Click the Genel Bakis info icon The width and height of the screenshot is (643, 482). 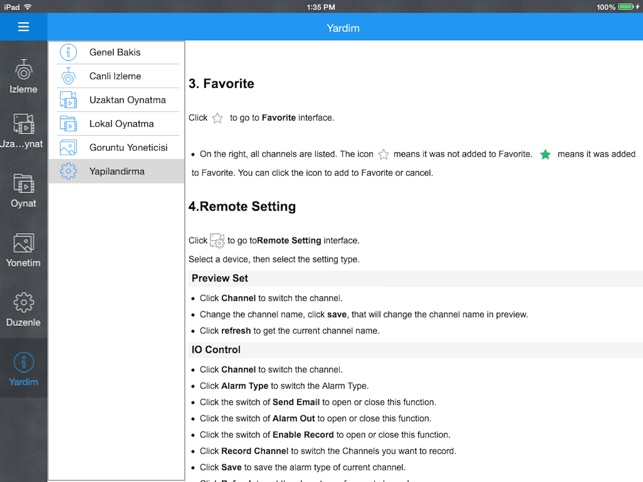[68, 52]
